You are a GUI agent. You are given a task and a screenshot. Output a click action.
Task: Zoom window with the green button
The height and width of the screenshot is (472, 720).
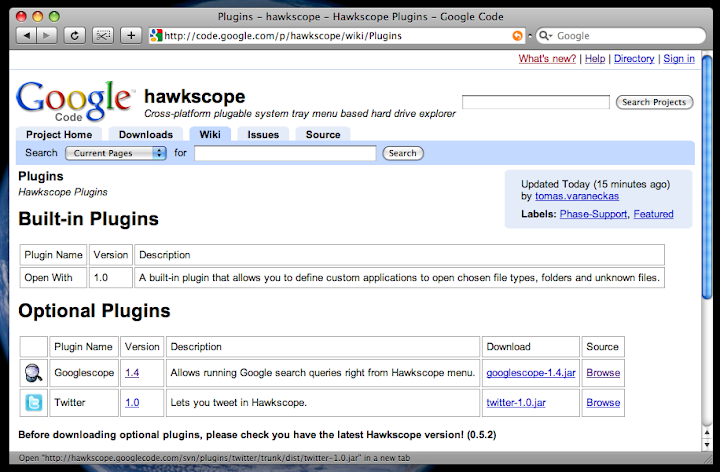click(54, 17)
